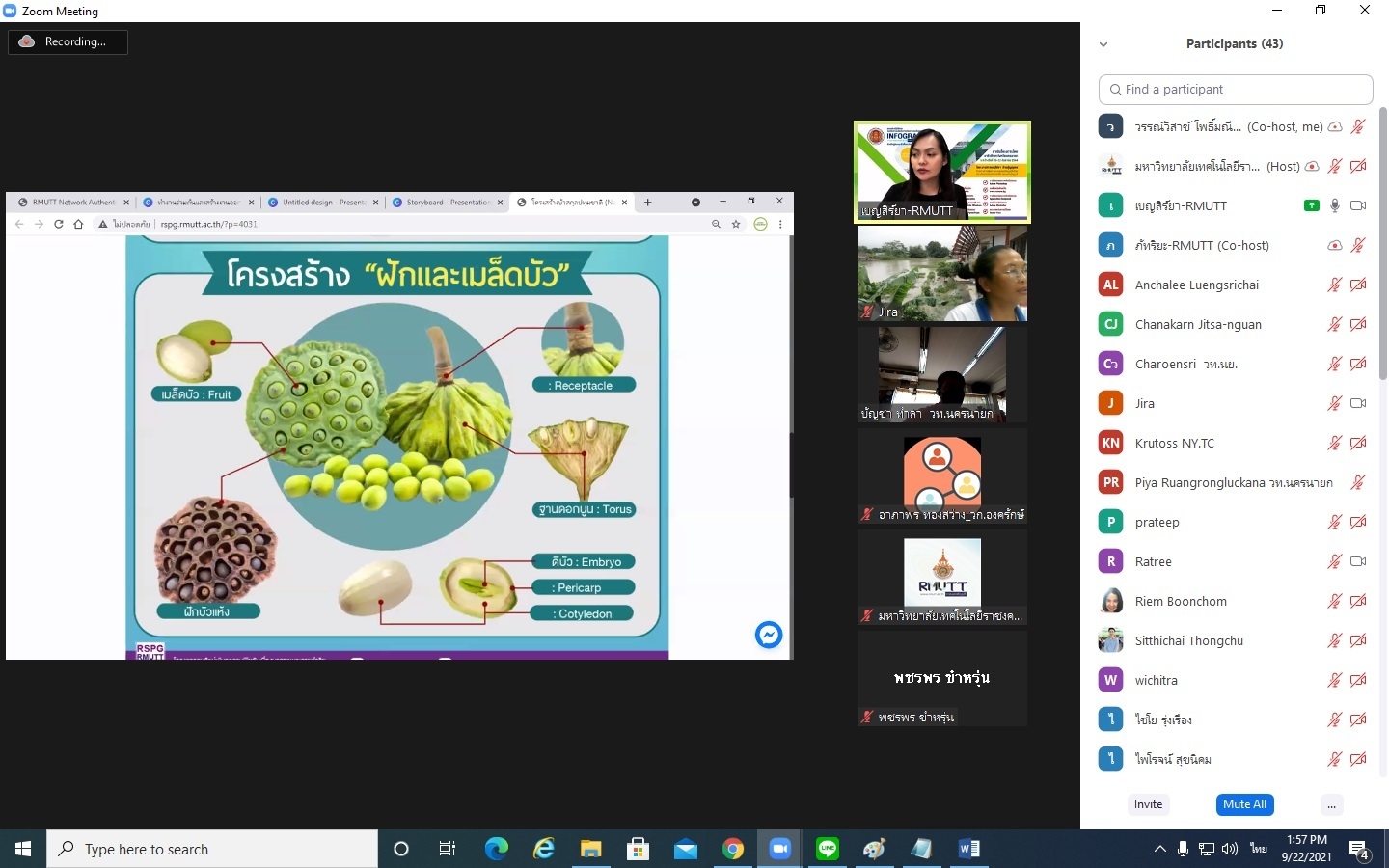Click Riem Boonchom's muted mic icon
Image resolution: width=1389 pixels, height=868 pixels.
point(1335,601)
